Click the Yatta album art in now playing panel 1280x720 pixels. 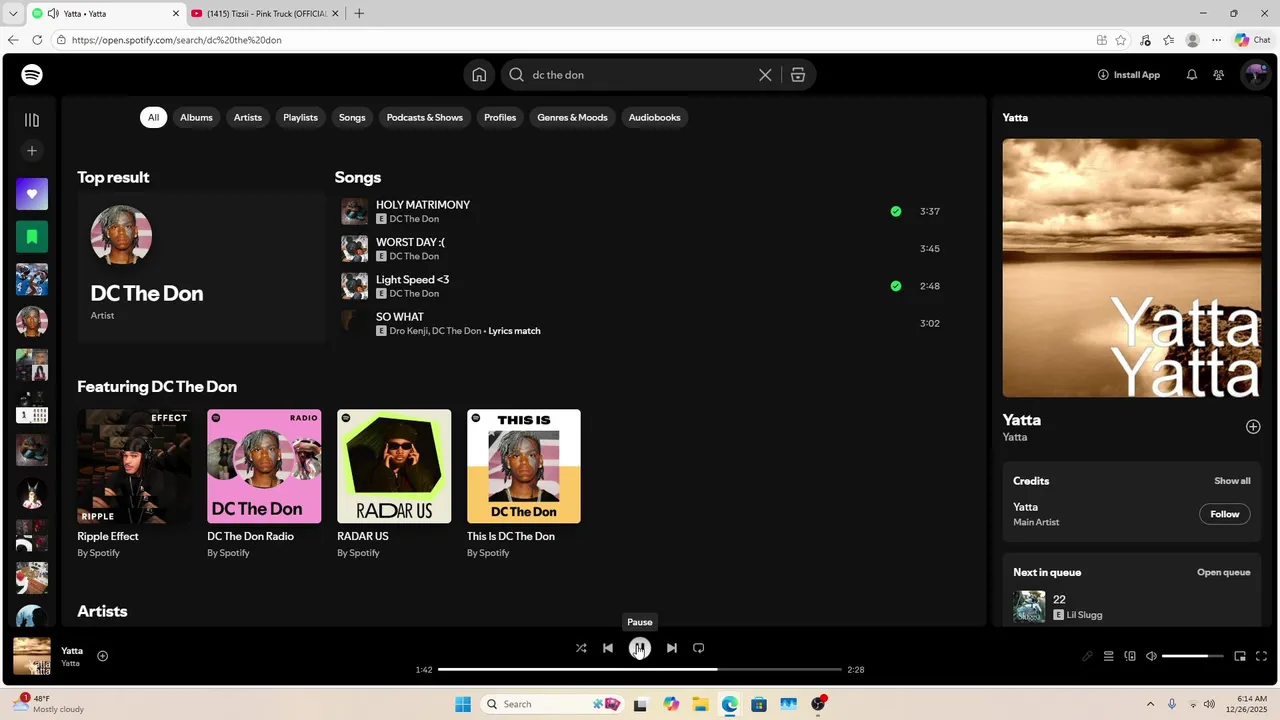(x=1132, y=268)
